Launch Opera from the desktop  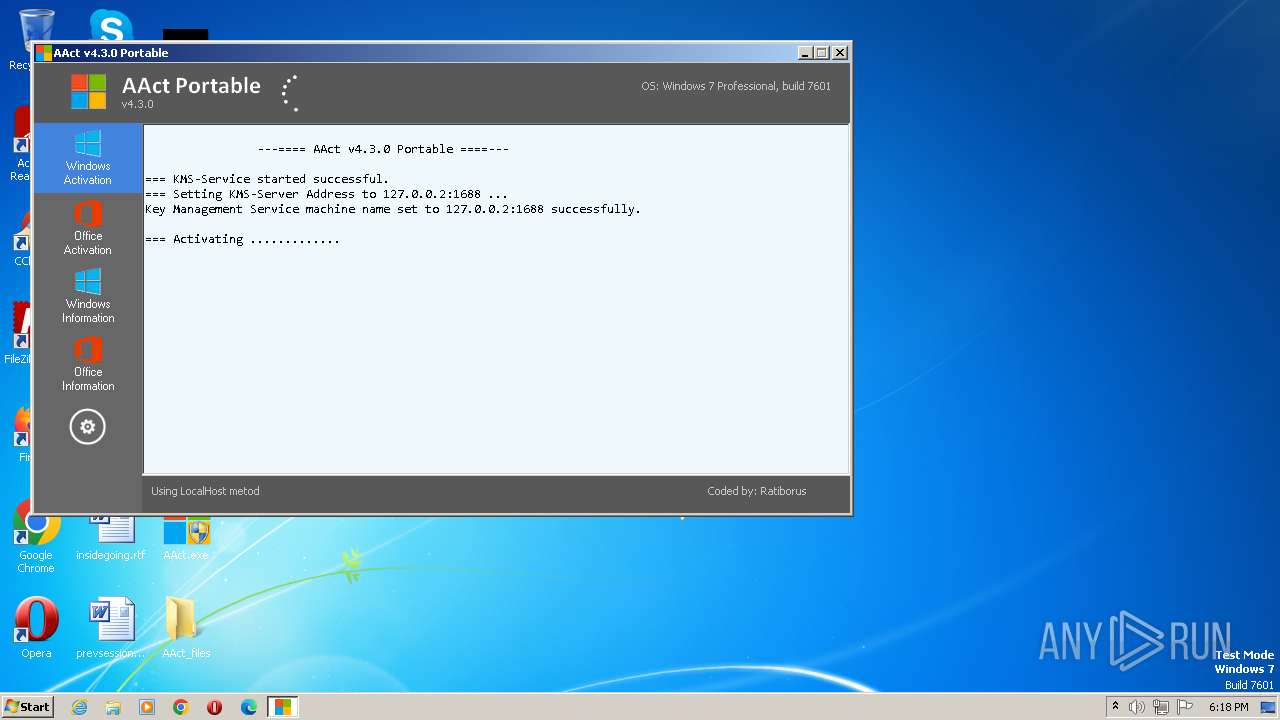[x=36, y=630]
